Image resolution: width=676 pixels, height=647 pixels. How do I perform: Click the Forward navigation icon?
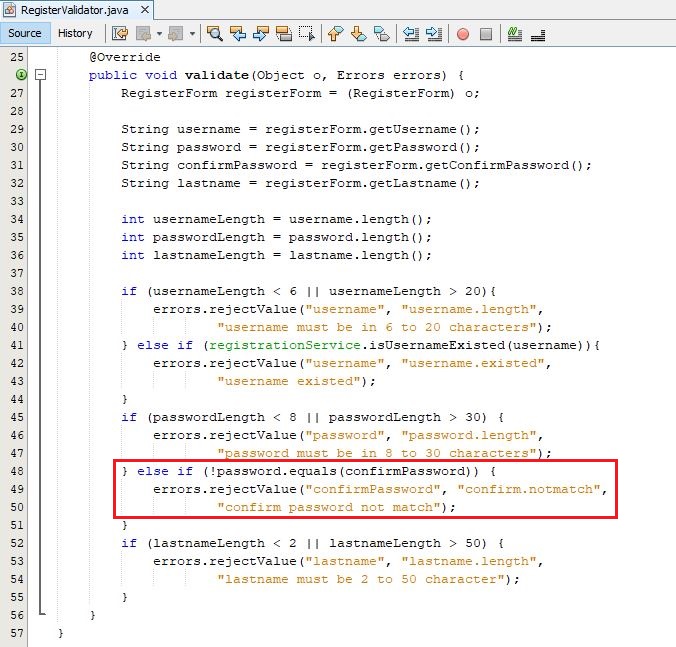click(x=176, y=33)
